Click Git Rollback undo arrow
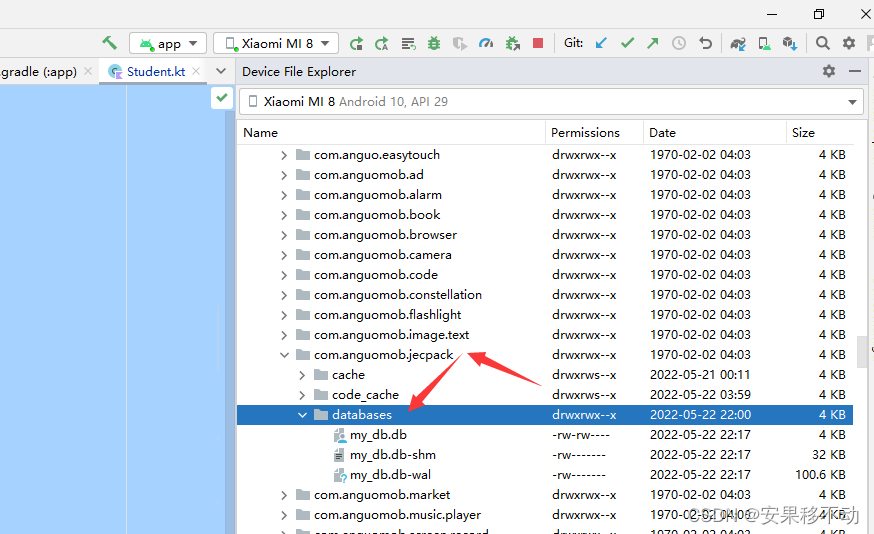 [x=705, y=43]
